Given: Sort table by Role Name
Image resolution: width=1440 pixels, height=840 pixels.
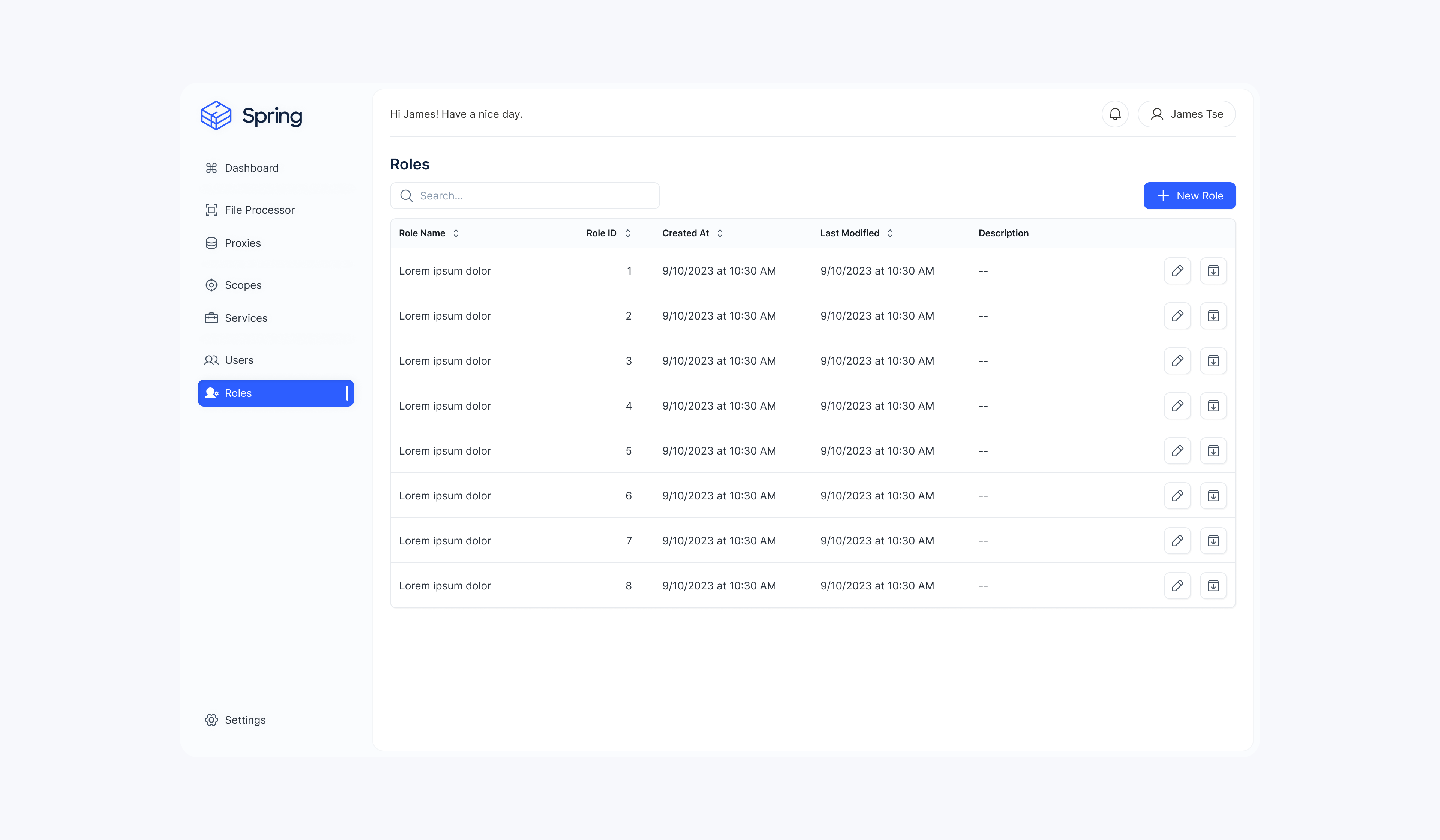Looking at the screenshot, I should [x=455, y=233].
